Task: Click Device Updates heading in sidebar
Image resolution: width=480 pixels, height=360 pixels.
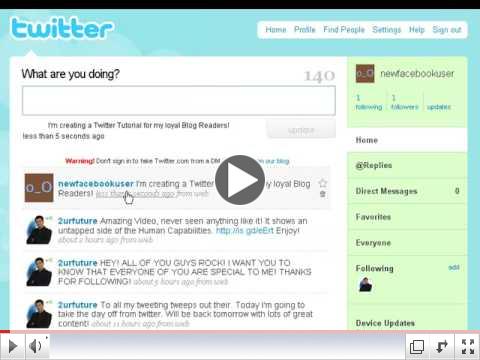Action: (385, 323)
